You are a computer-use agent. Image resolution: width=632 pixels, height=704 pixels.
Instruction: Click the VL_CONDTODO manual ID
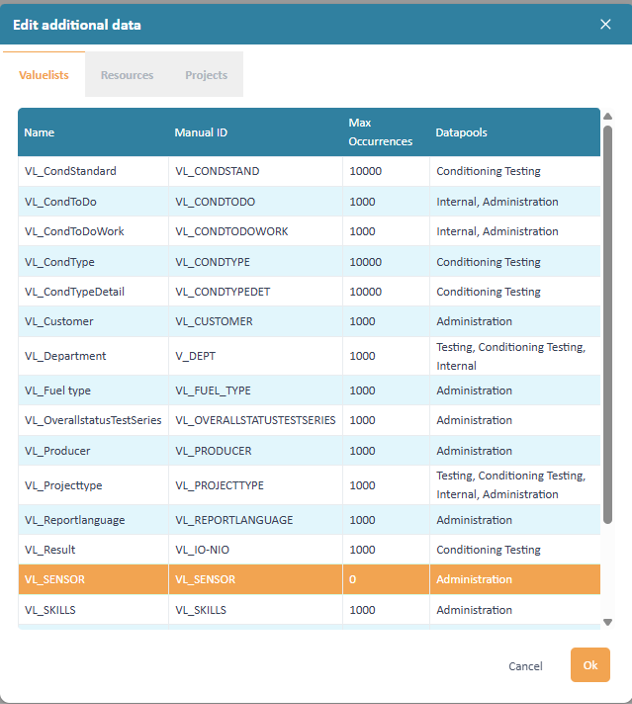coord(215,202)
